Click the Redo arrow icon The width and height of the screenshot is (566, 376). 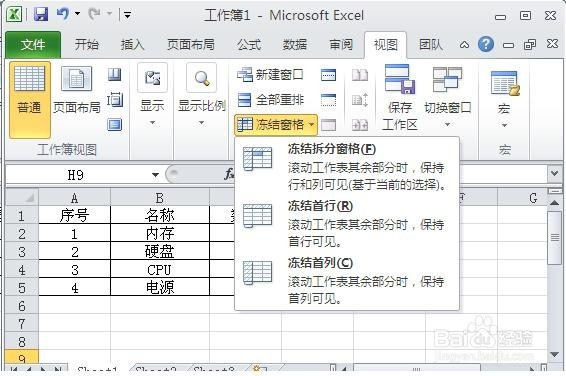point(95,14)
